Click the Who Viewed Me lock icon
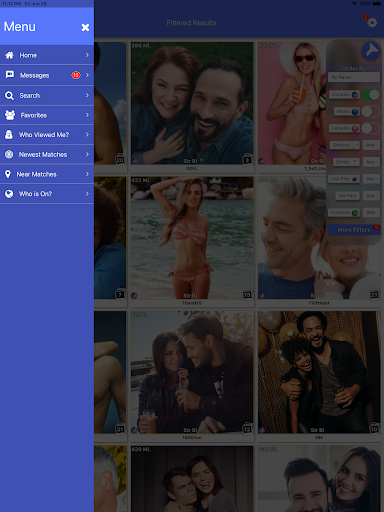Viewport: 384px width, 512px height. pos(9,135)
